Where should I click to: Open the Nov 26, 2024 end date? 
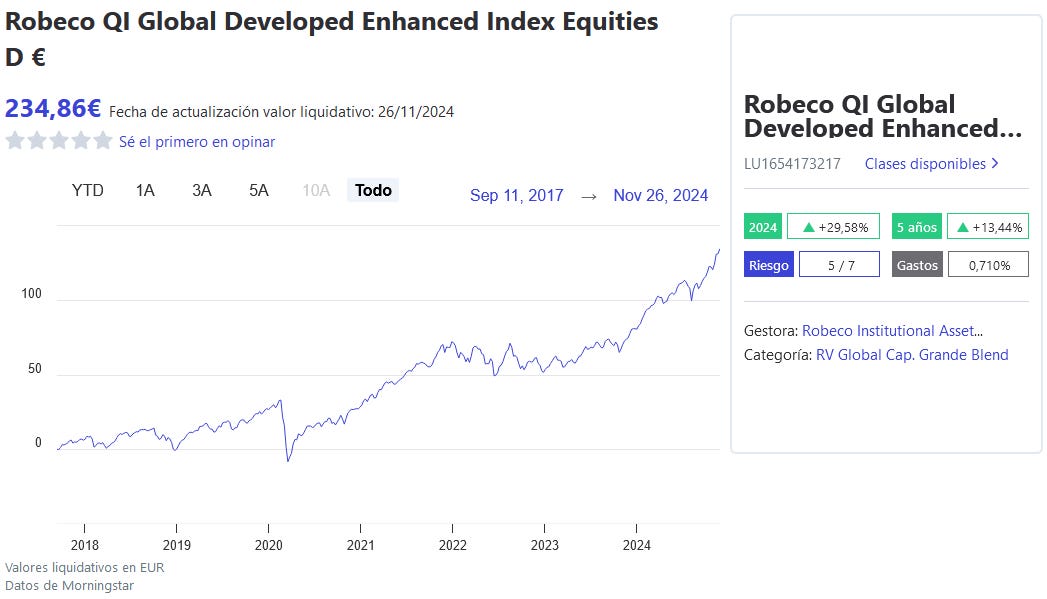coord(660,196)
